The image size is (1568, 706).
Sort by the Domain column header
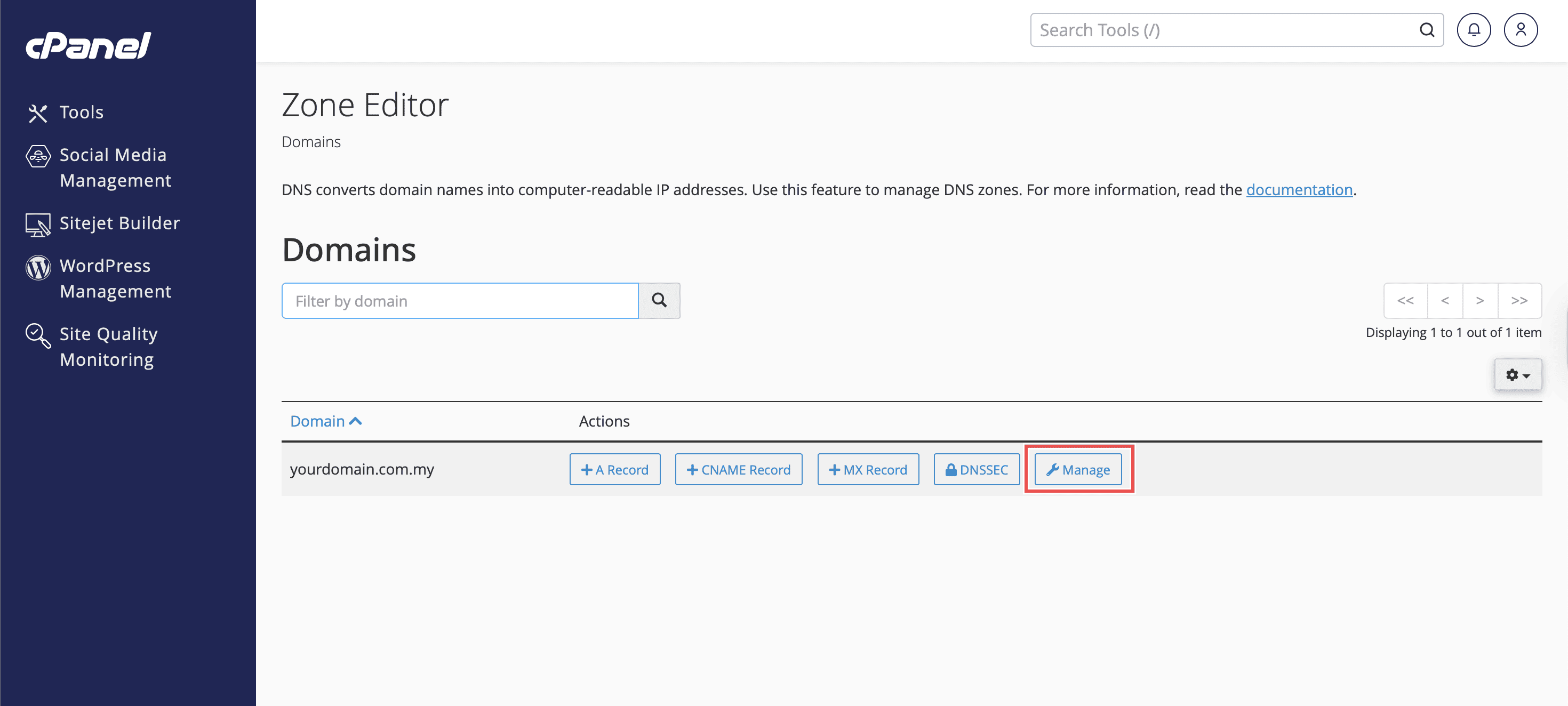click(x=326, y=421)
